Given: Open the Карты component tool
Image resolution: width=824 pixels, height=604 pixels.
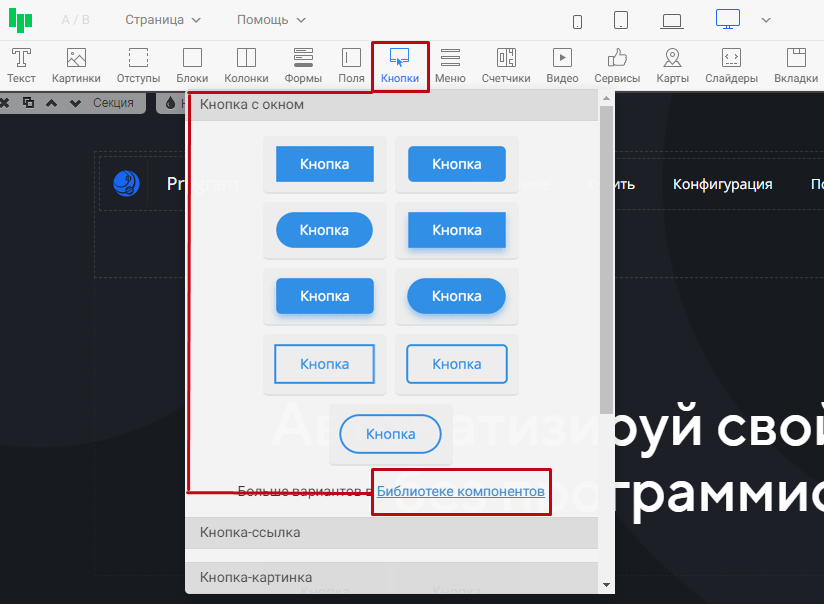Looking at the screenshot, I should tap(672, 66).
